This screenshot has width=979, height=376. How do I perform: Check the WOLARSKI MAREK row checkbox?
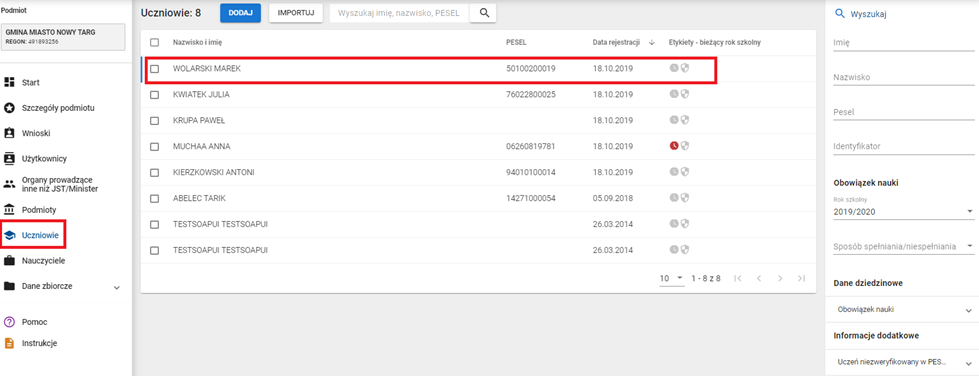coord(154,69)
